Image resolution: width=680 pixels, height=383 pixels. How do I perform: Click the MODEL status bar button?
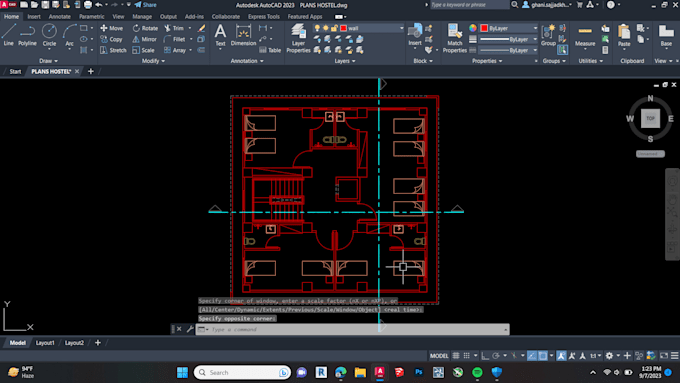tap(439, 356)
